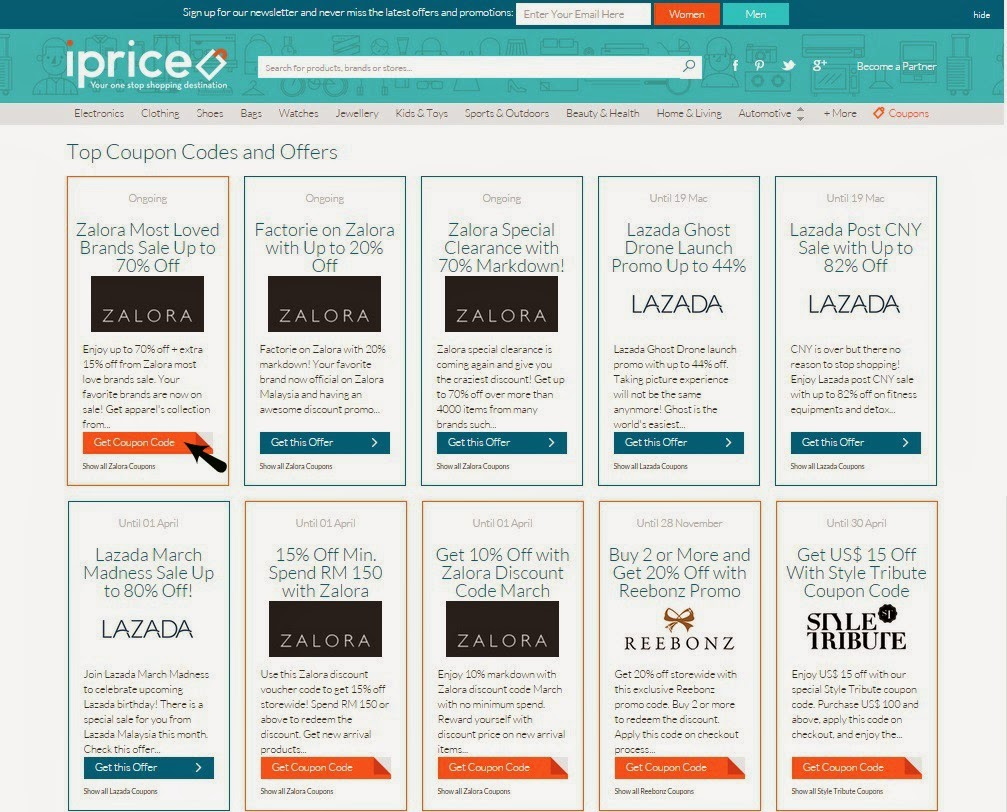Click the Coupons tag icon
This screenshot has height=812, width=1007.
point(879,113)
